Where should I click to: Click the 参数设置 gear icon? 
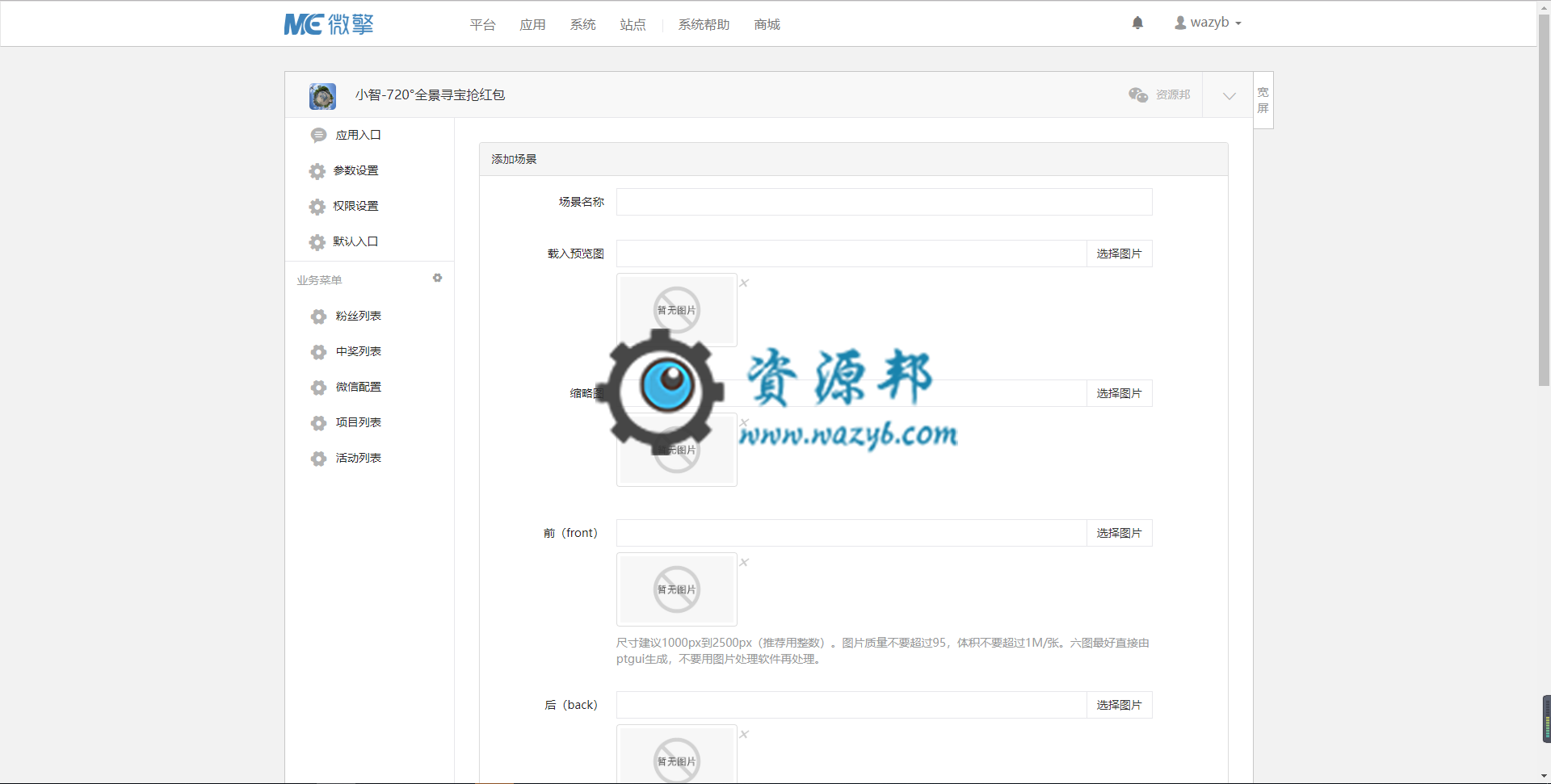317,171
